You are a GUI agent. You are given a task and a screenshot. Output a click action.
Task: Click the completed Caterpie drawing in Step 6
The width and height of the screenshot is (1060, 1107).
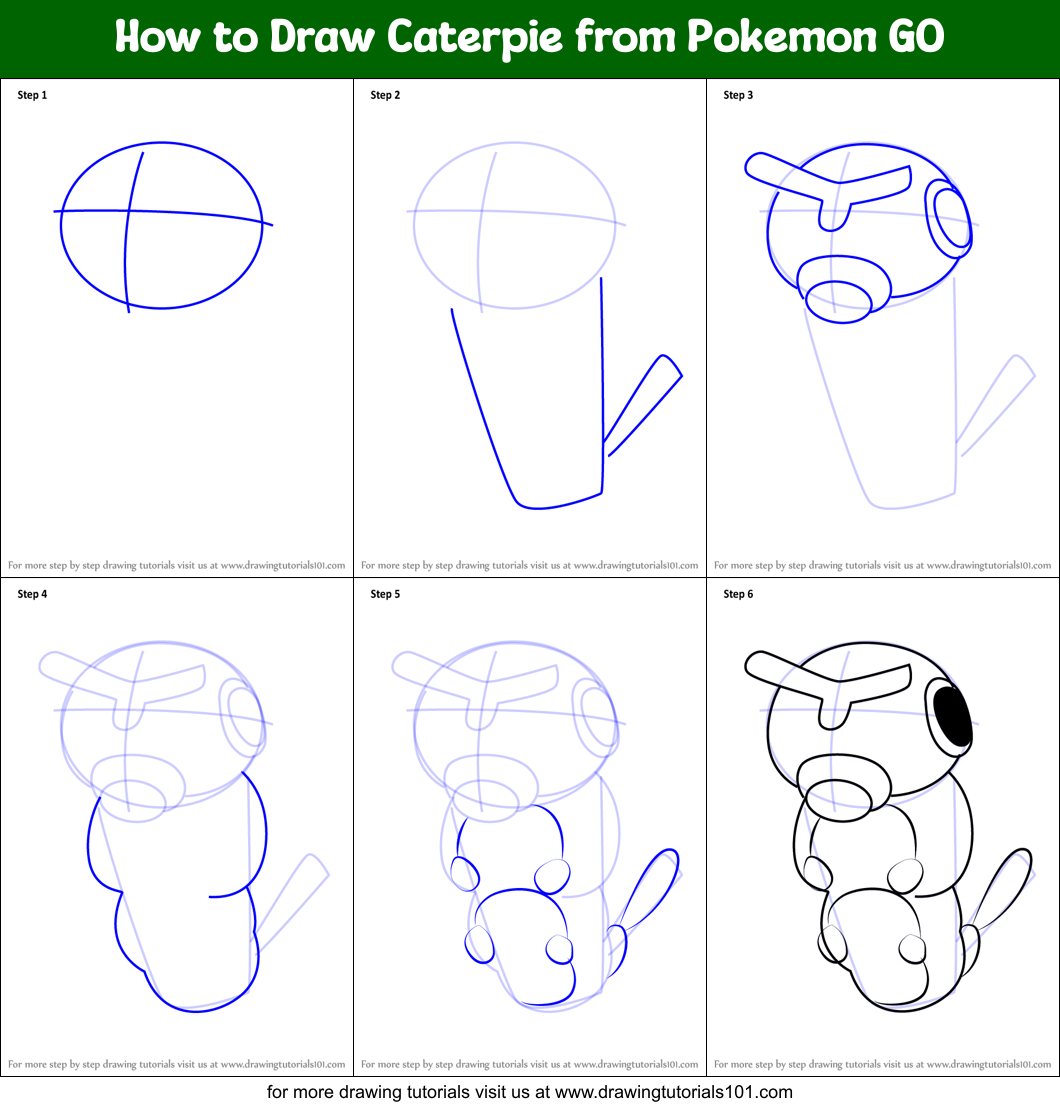880,820
